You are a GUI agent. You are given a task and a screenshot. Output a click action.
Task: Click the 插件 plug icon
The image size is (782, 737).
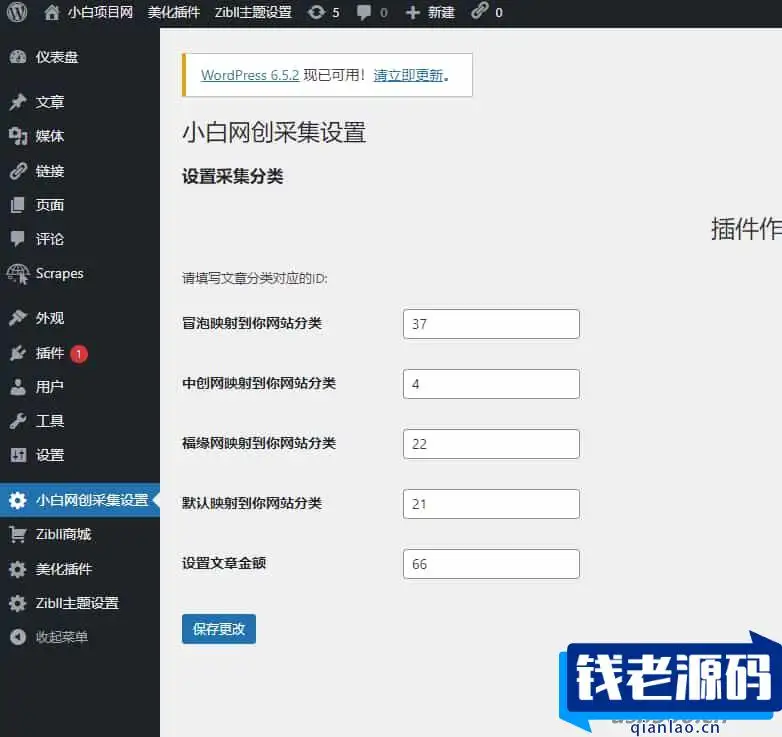click(x=18, y=353)
